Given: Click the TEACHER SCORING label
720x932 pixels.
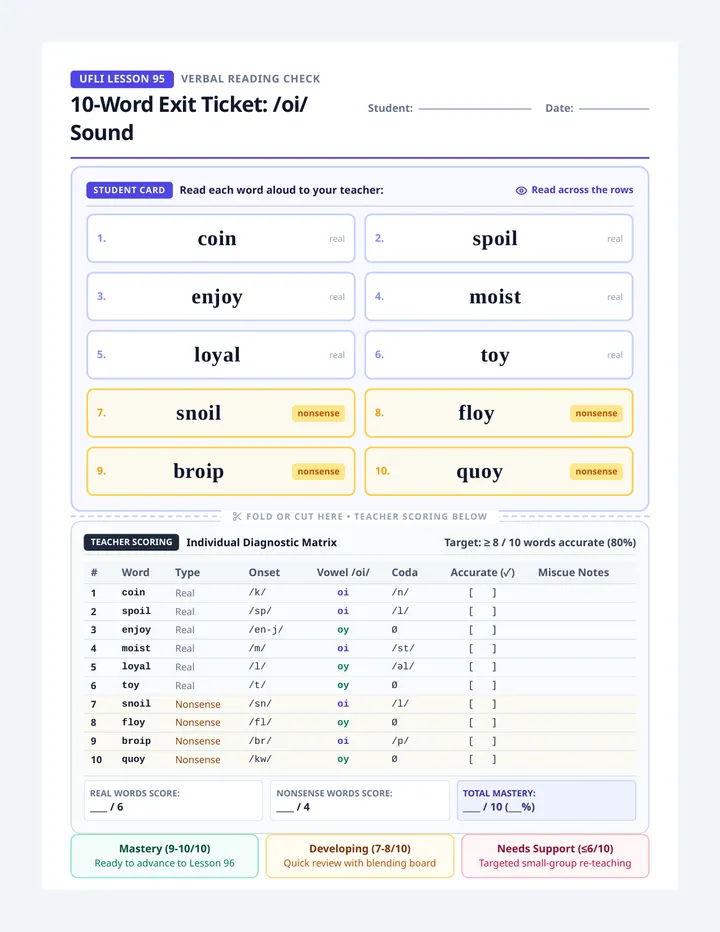Looking at the screenshot, I should pyautogui.click(x=131, y=542).
